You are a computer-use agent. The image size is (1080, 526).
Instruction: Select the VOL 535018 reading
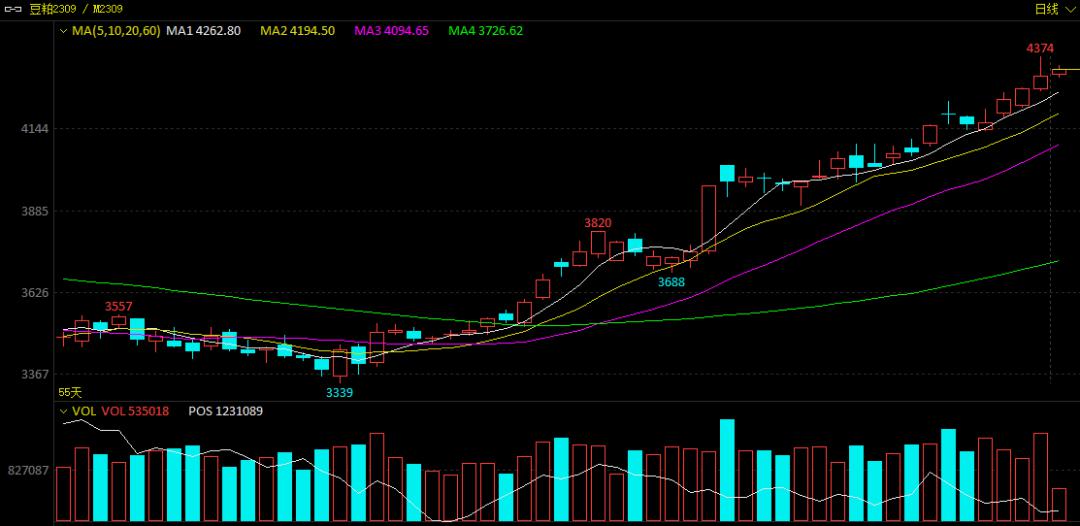point(135,411)
